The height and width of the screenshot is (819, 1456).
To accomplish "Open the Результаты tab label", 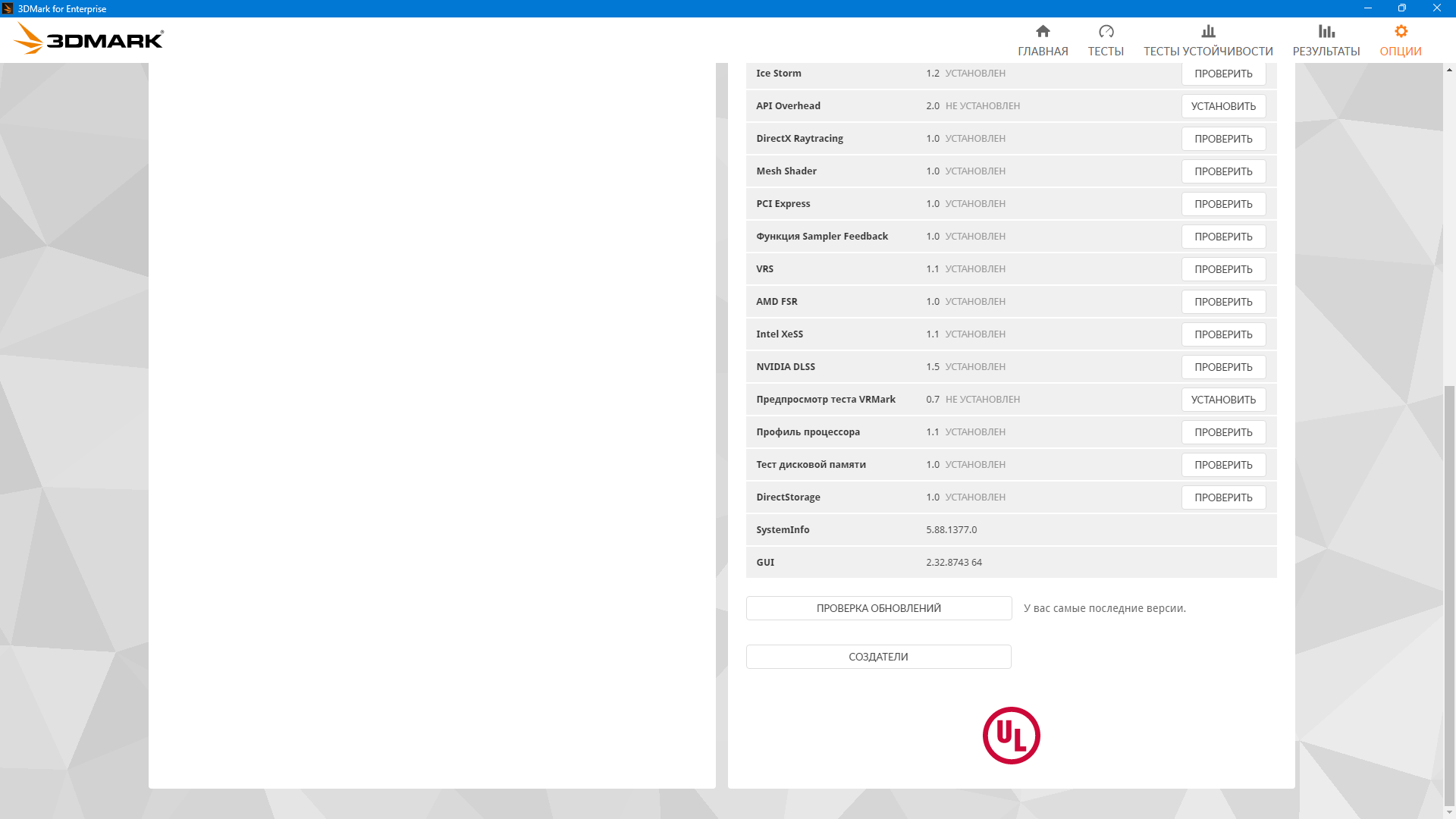I will (1326, 52).
